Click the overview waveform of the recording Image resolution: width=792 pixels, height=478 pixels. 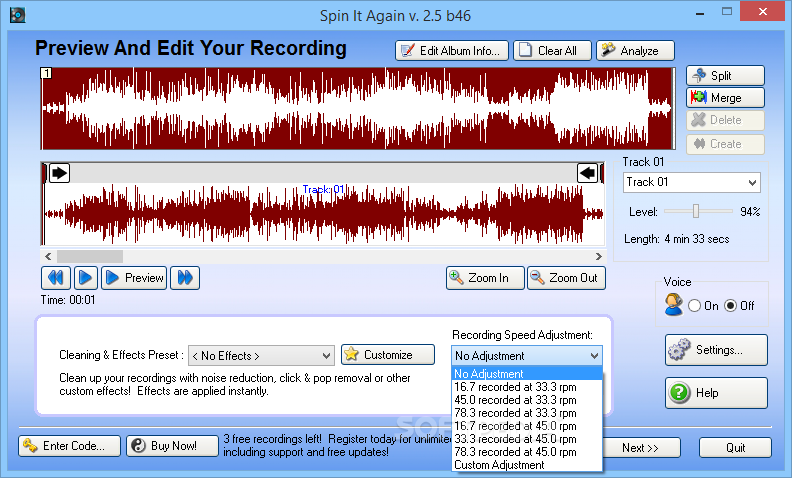(358, 108)
